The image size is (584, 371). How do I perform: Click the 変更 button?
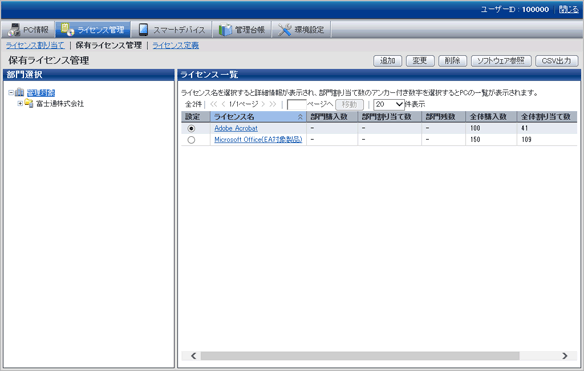[420, 61]
